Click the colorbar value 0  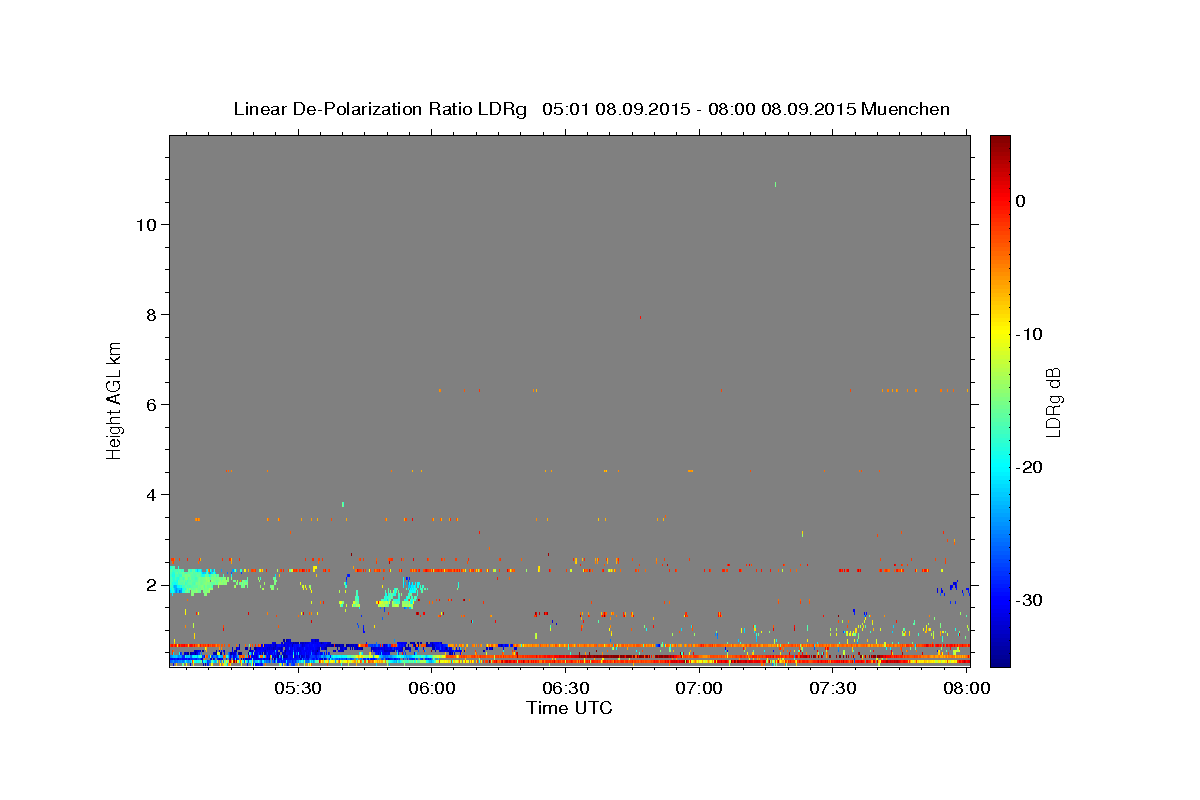tap(1021, 201)
